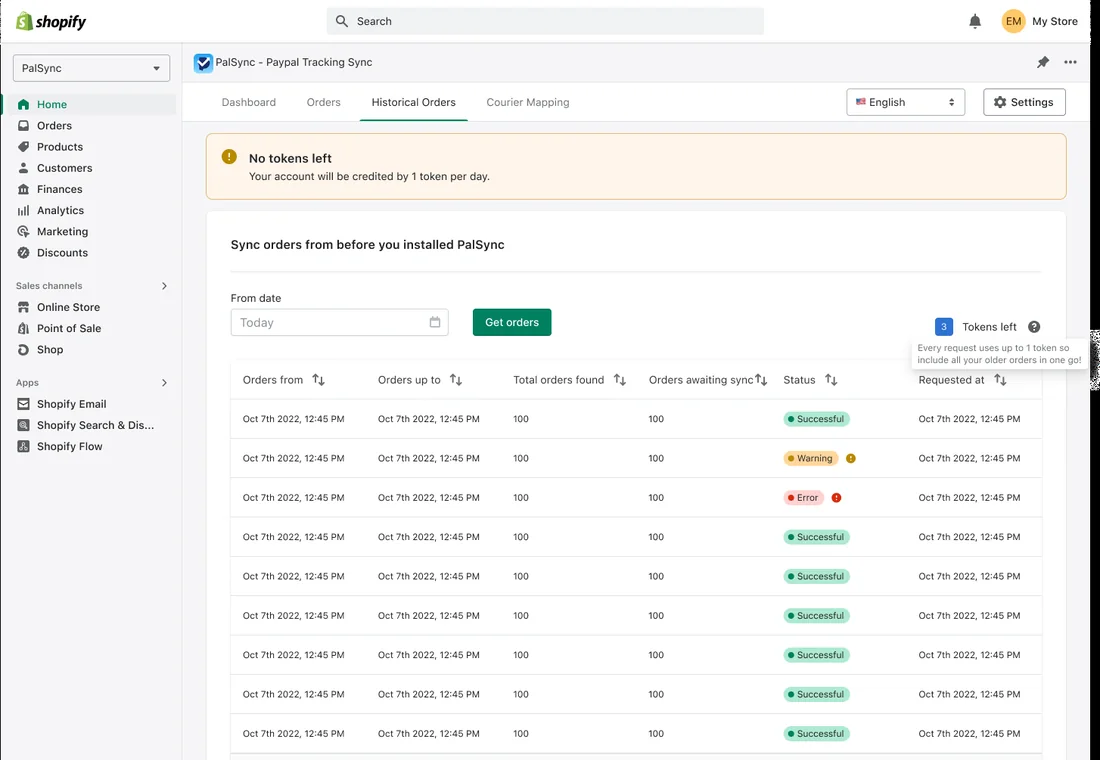Expand Apps section chevron
The image size is (1100, 760).
164,382
